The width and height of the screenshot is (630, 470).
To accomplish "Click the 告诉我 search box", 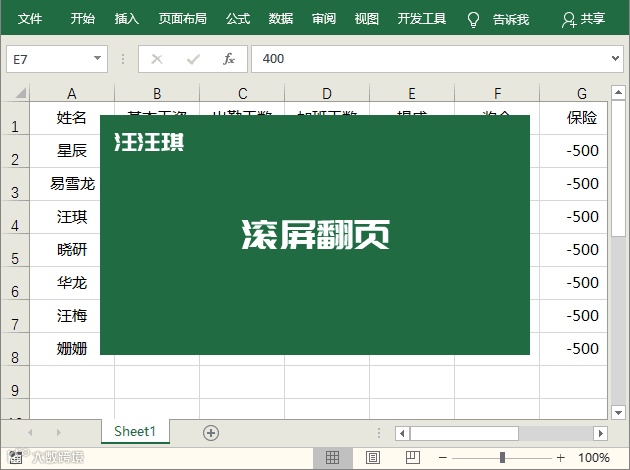I will click(511, 19).
